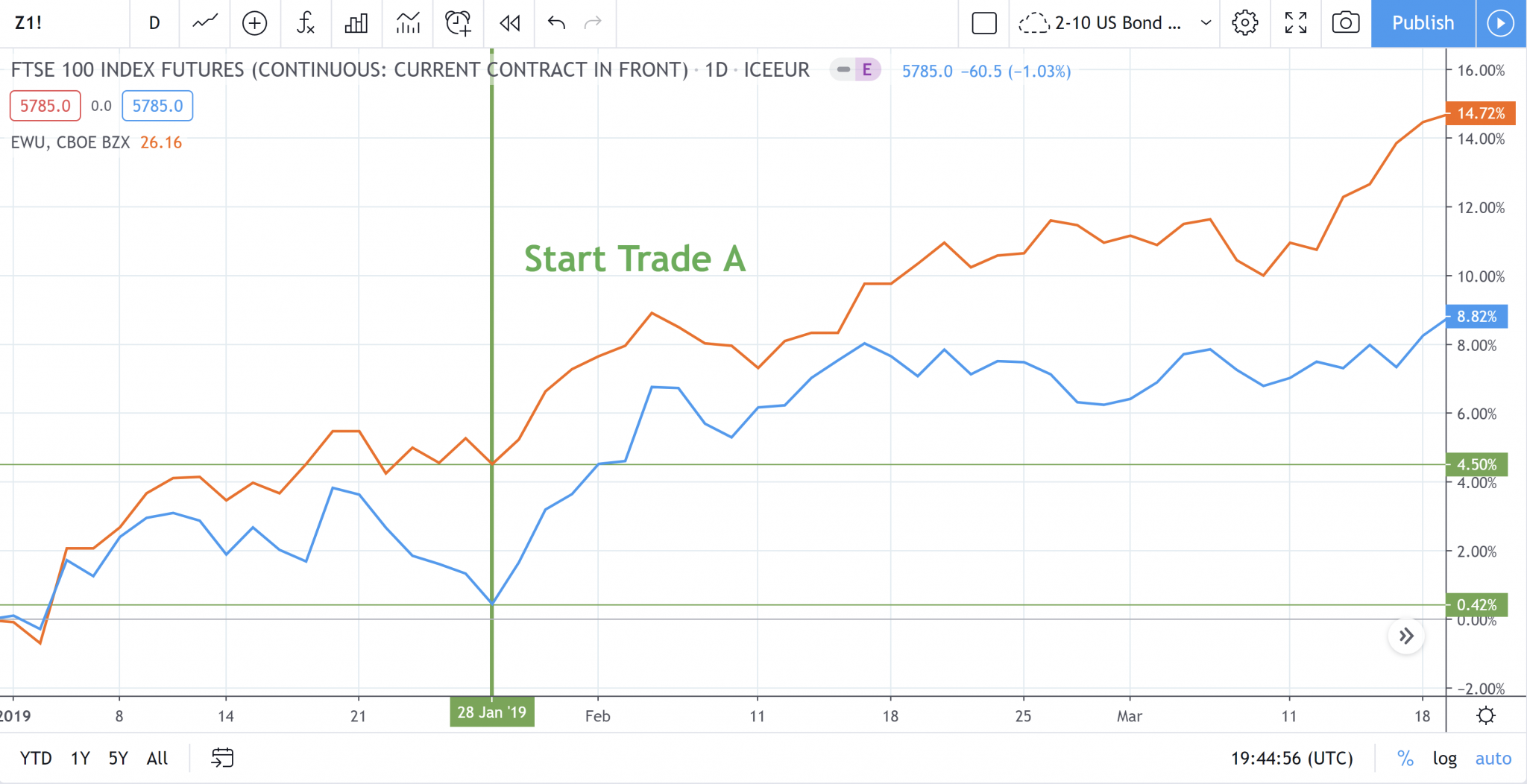Click the 28 Jan '19 date marker
Image resolution: width=1527 pixels, height=784 pixels.
point(491,712)
